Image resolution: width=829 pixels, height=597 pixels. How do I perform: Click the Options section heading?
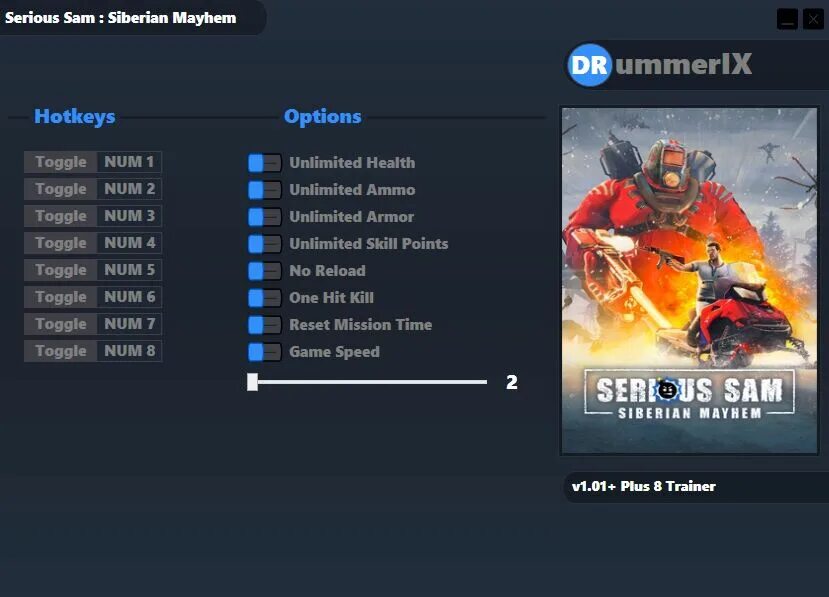click(x=323, y=116)
